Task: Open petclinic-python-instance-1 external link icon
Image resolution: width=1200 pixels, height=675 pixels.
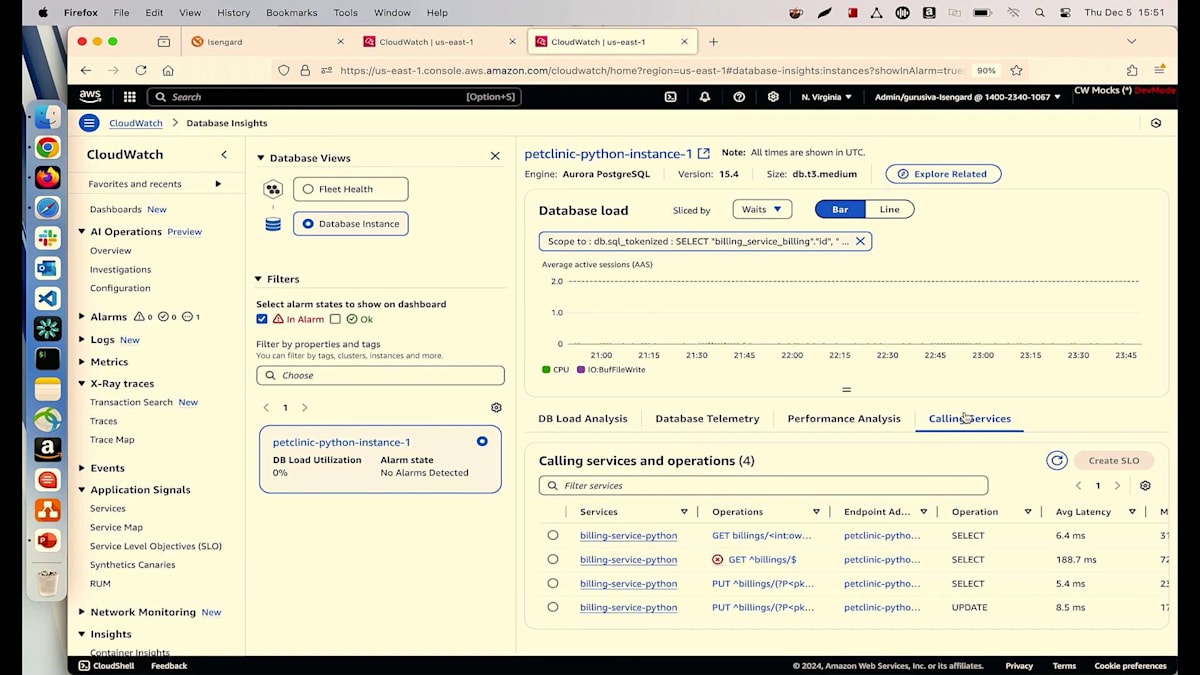Action: coord(704,153)
